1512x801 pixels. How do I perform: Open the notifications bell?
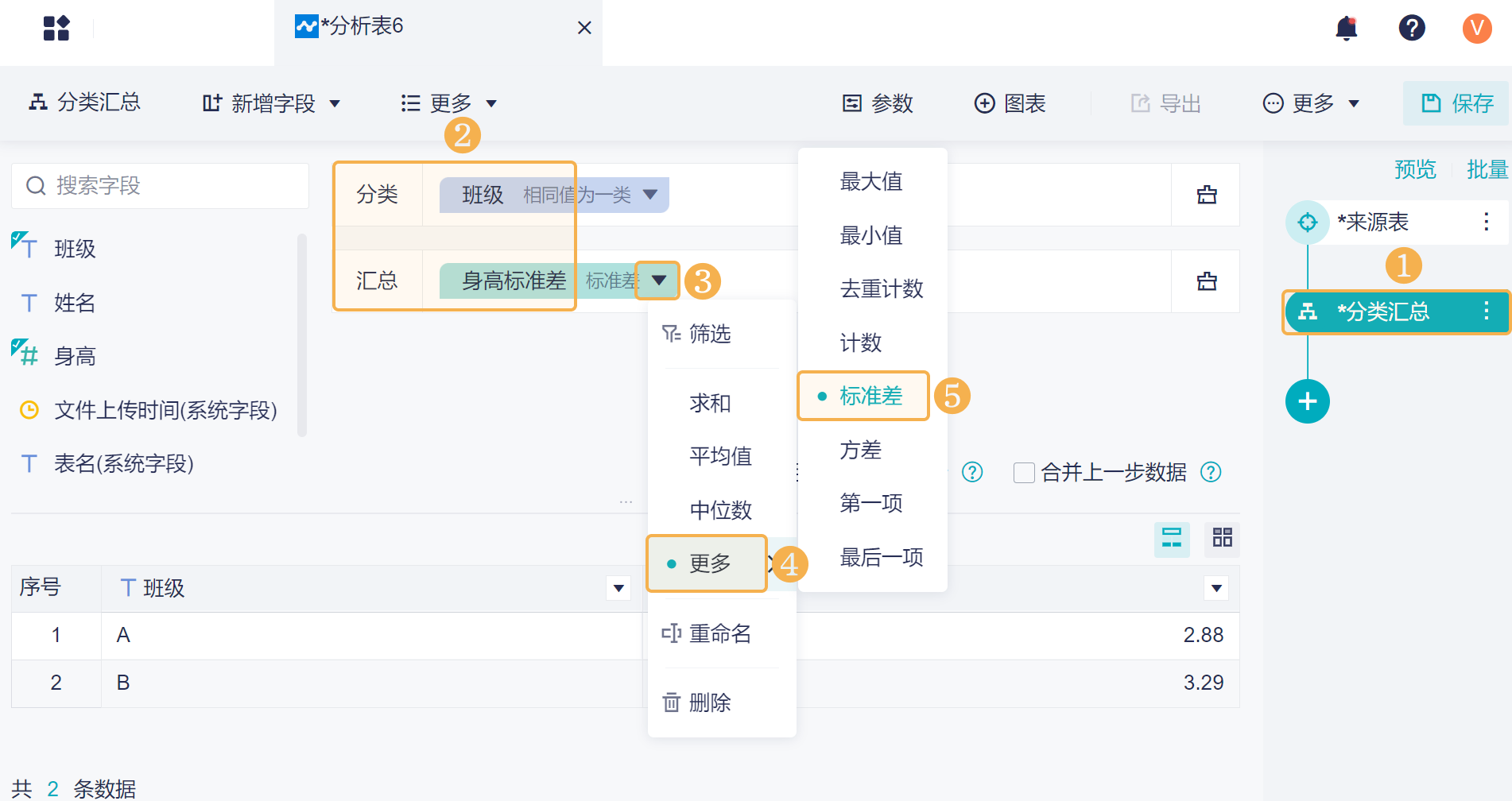[x=1347, y=28]
